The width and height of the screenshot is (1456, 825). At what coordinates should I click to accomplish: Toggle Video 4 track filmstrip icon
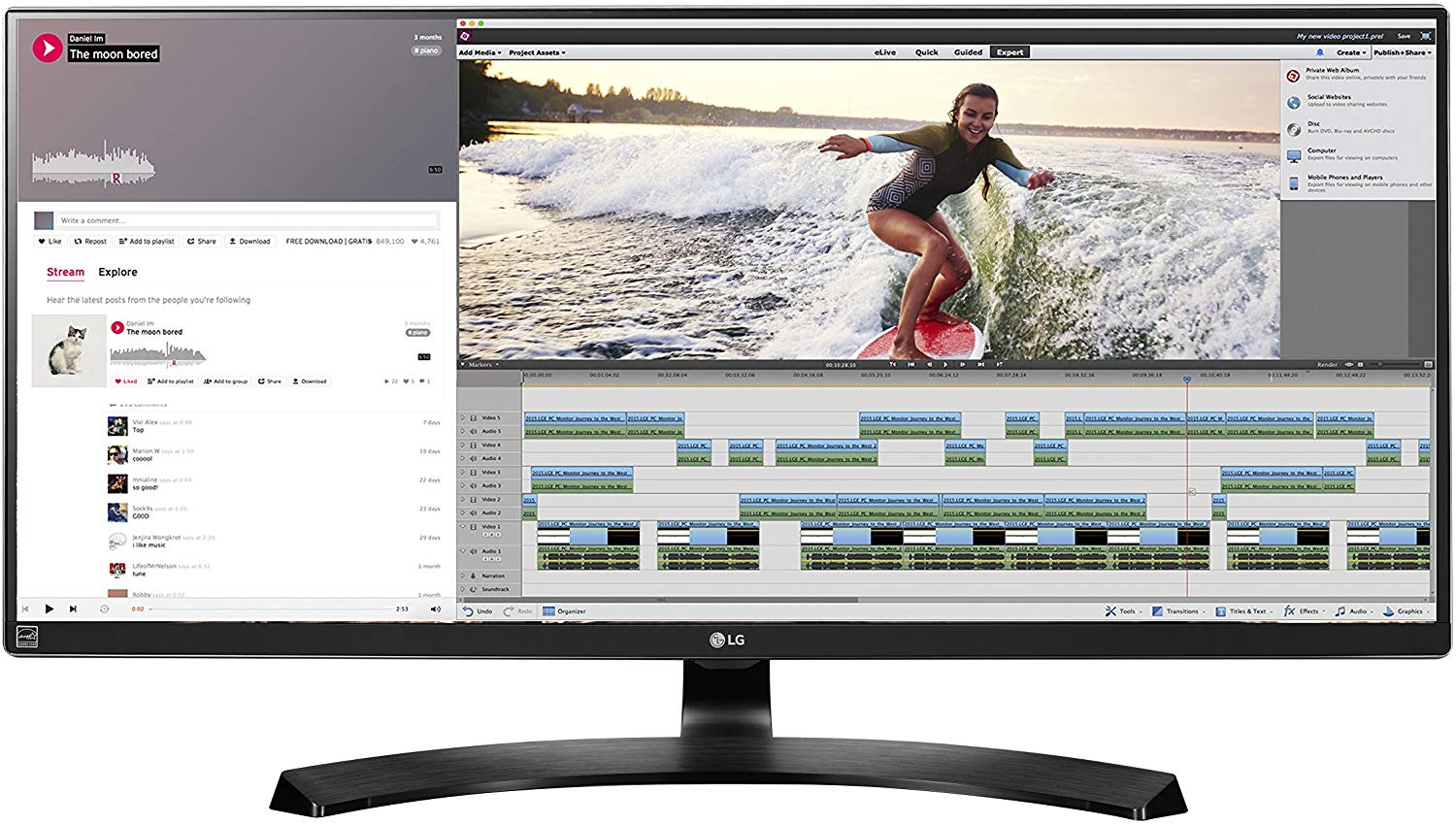(473, 445)
